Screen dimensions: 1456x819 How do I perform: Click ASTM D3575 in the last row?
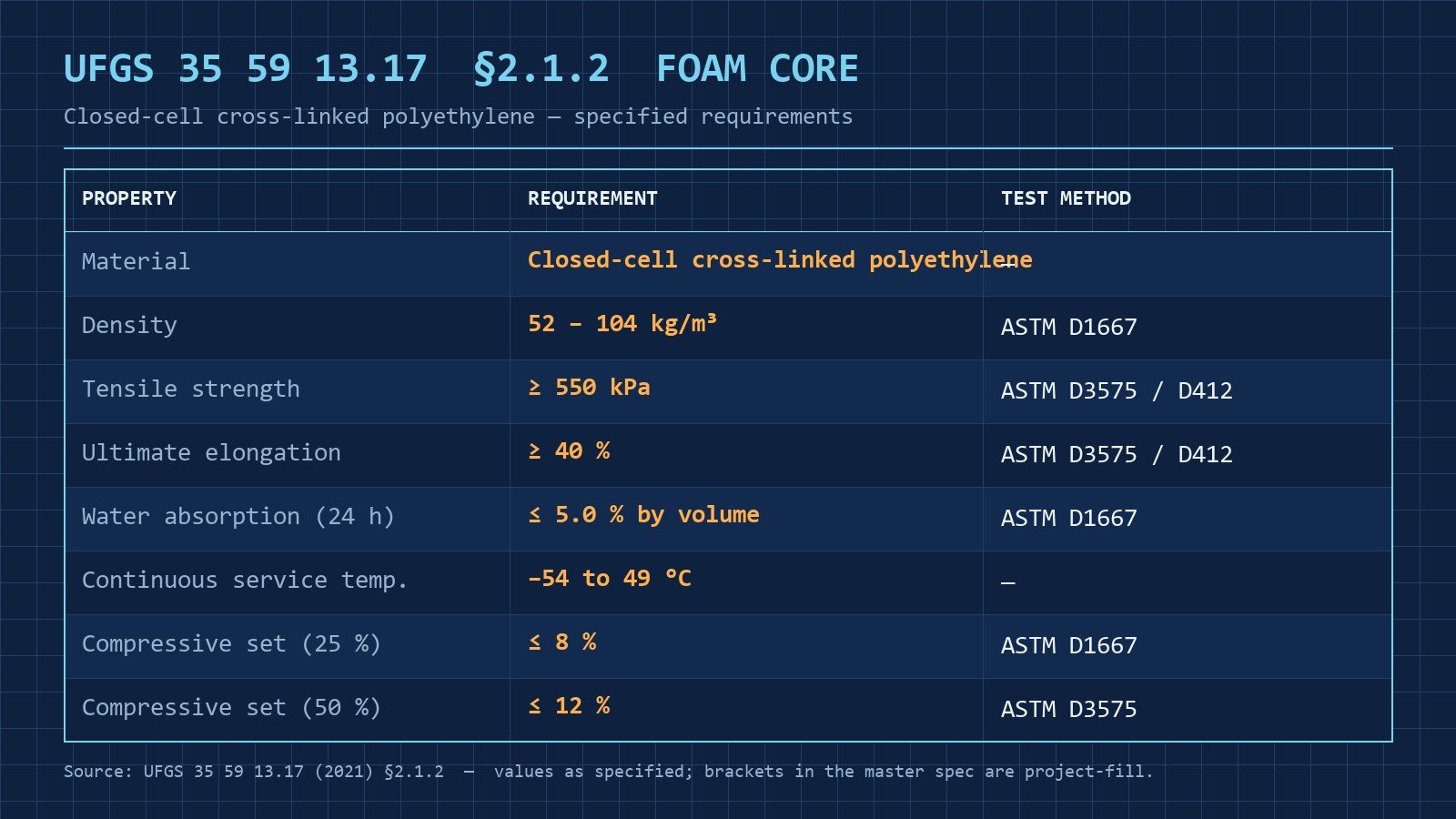coord(1069,710)
